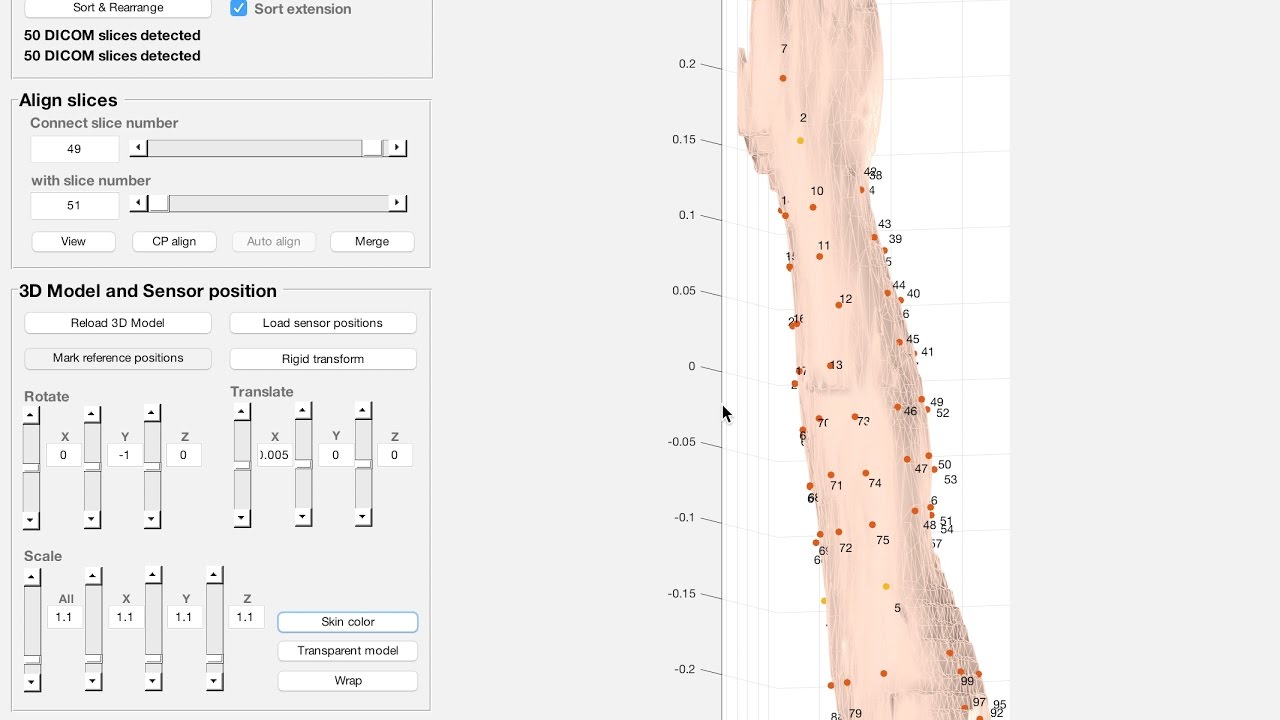Click up arrow of Rotate Y slider
Viewport: 1280px width, 720px height.
point(92,414)
